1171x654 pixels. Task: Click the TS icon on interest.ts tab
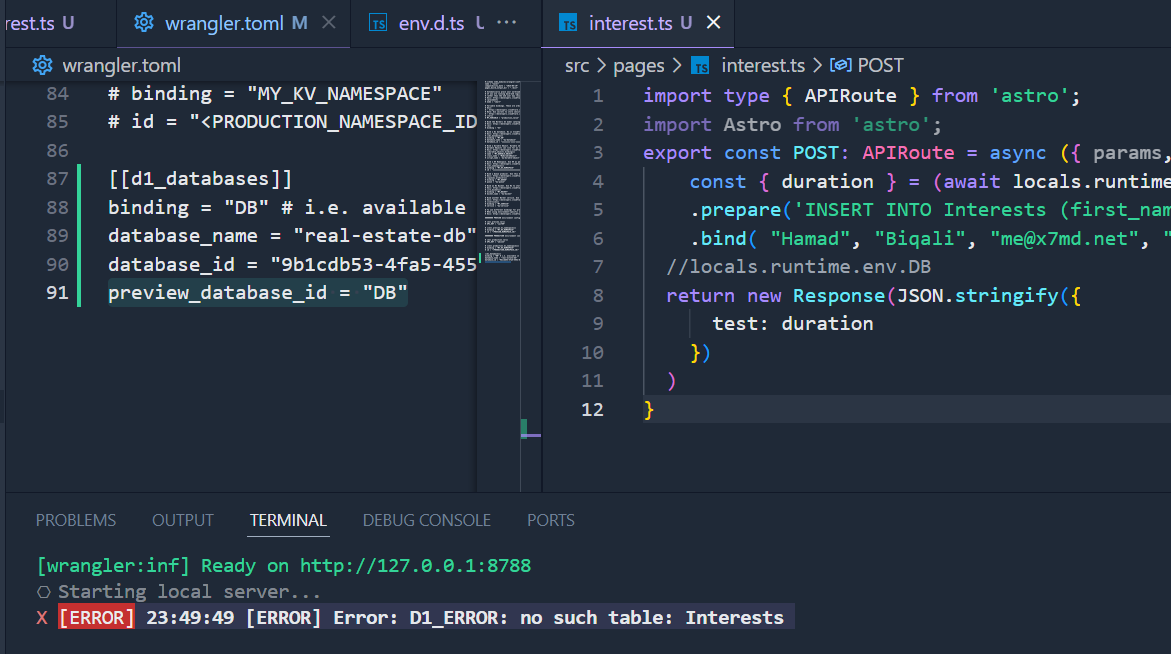tap(568, 24)
